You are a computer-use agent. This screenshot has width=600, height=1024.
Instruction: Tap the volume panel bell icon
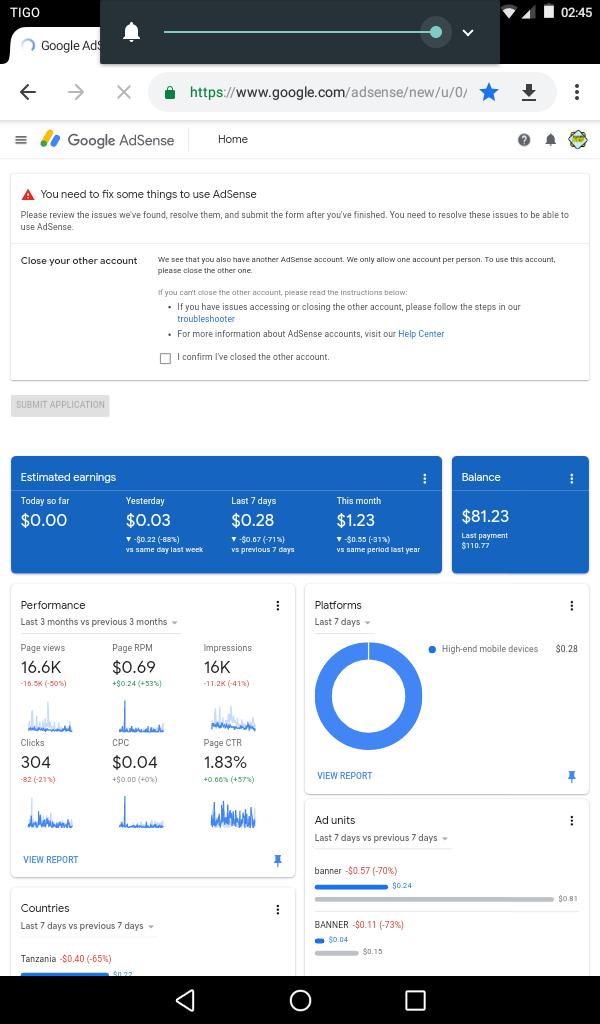point(132,32)
